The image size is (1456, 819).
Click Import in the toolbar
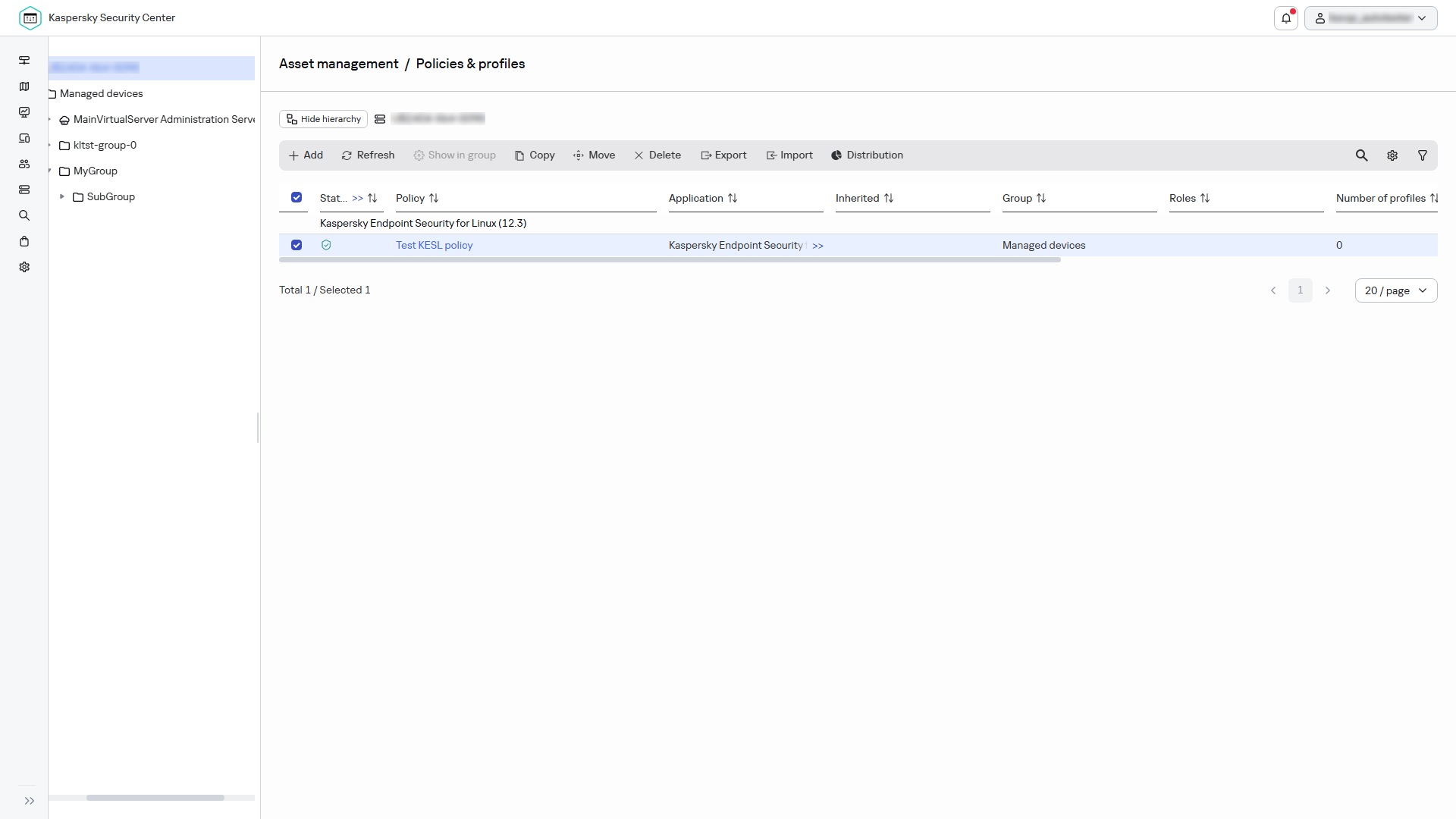[x=789, y=155]
